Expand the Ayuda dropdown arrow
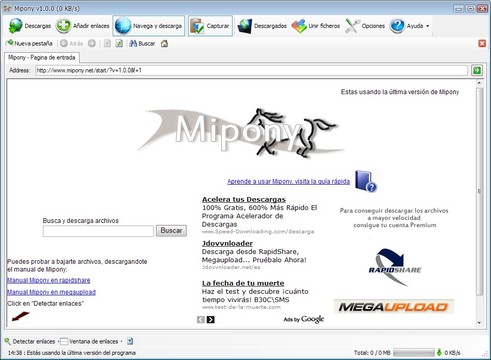Image resolution: width=491 pixels, height=360 pixels. 428,26
